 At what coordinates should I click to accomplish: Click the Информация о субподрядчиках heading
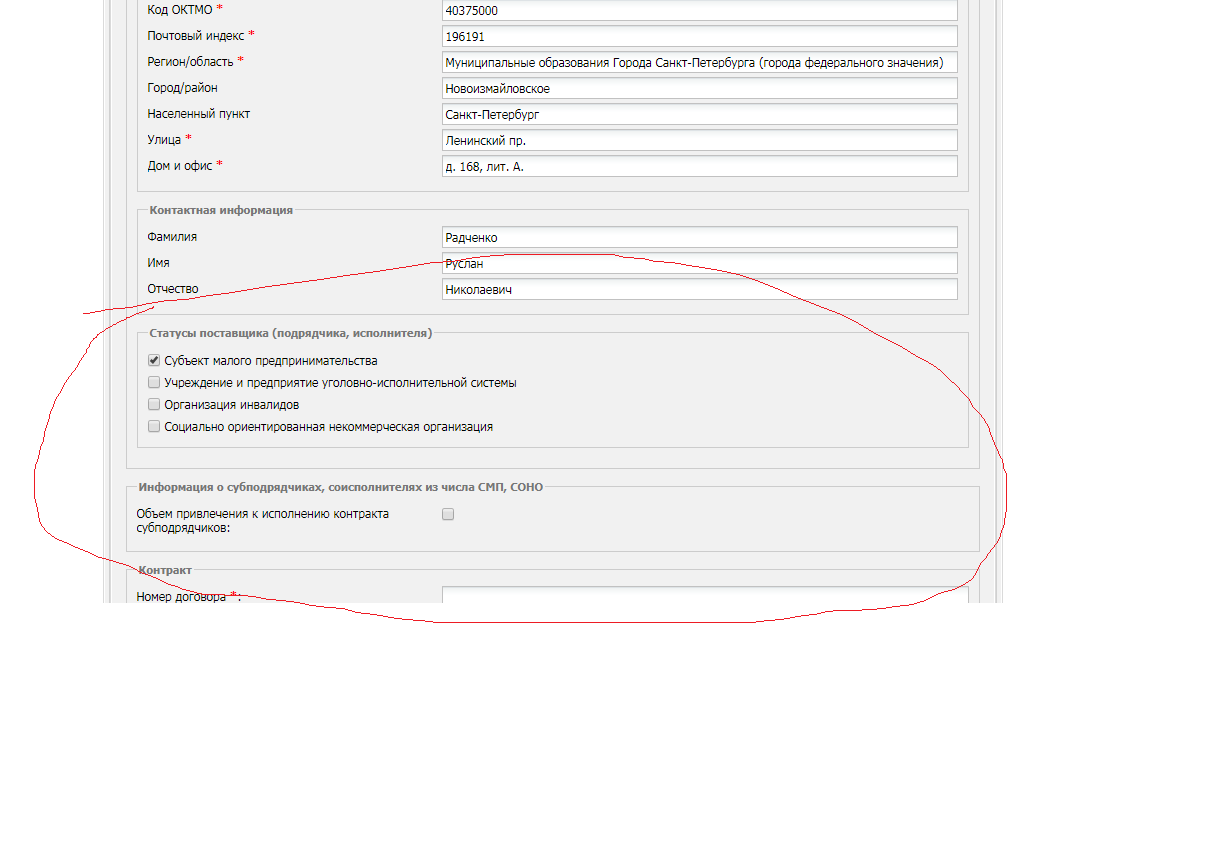point(341,487)
